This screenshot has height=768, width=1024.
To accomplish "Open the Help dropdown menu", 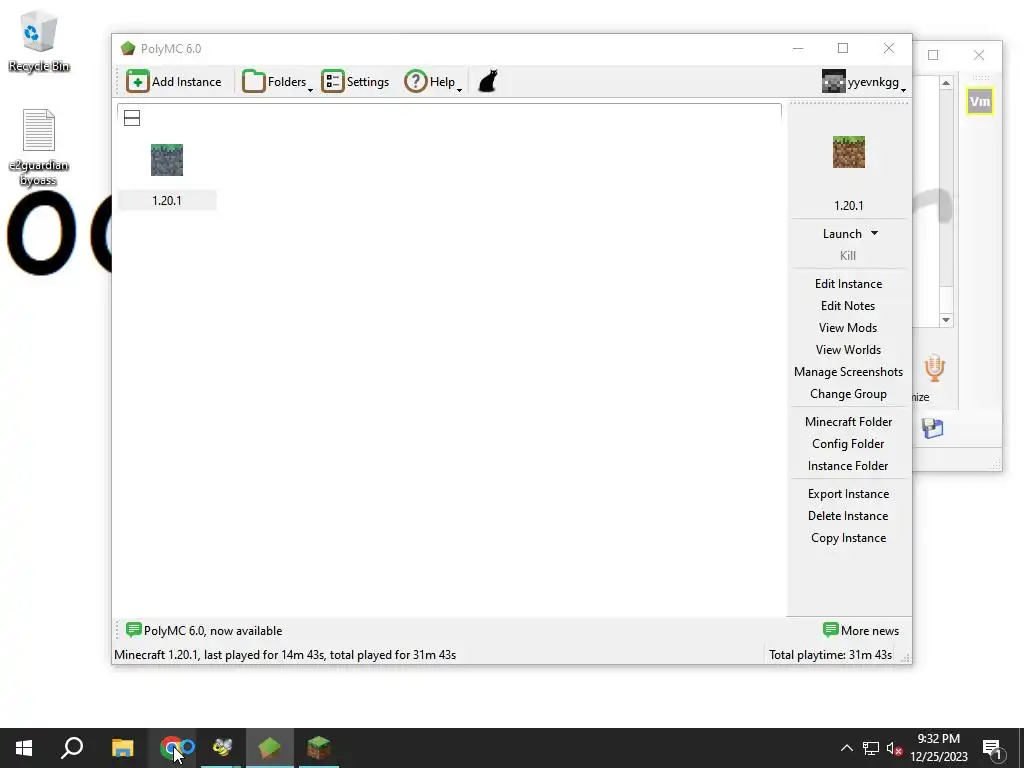I will pyautogui.click(x=433, y=82).
